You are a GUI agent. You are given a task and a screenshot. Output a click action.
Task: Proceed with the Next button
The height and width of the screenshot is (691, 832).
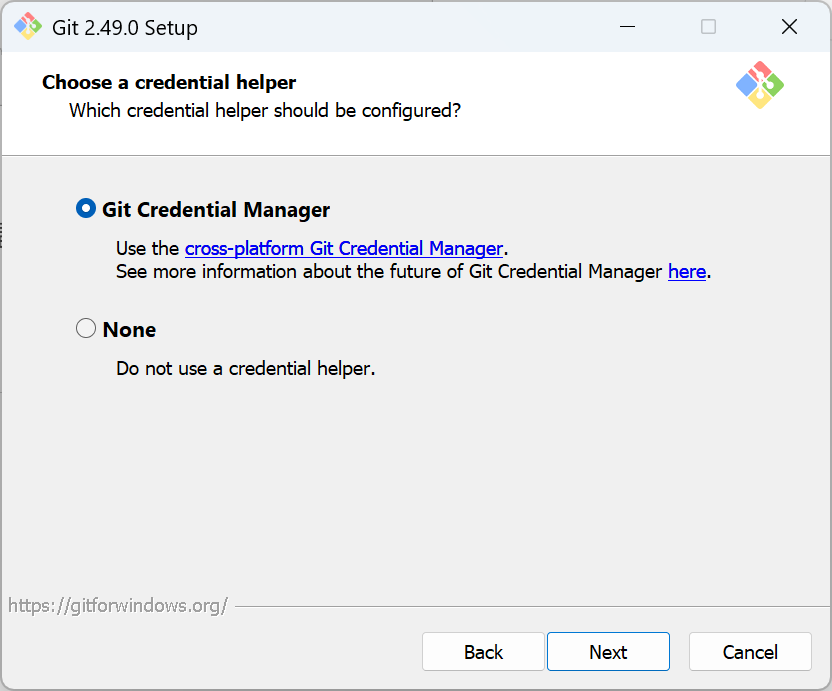click(608, 652)
